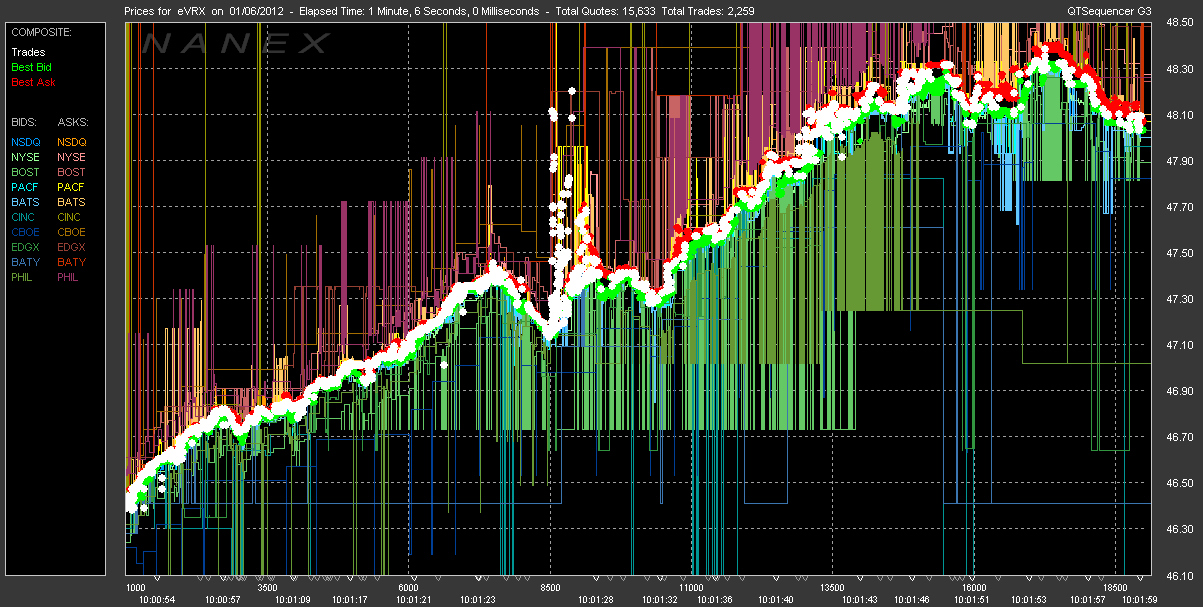
Task: Click the 47.70 price axis label
Action: tap(1181, 208)
